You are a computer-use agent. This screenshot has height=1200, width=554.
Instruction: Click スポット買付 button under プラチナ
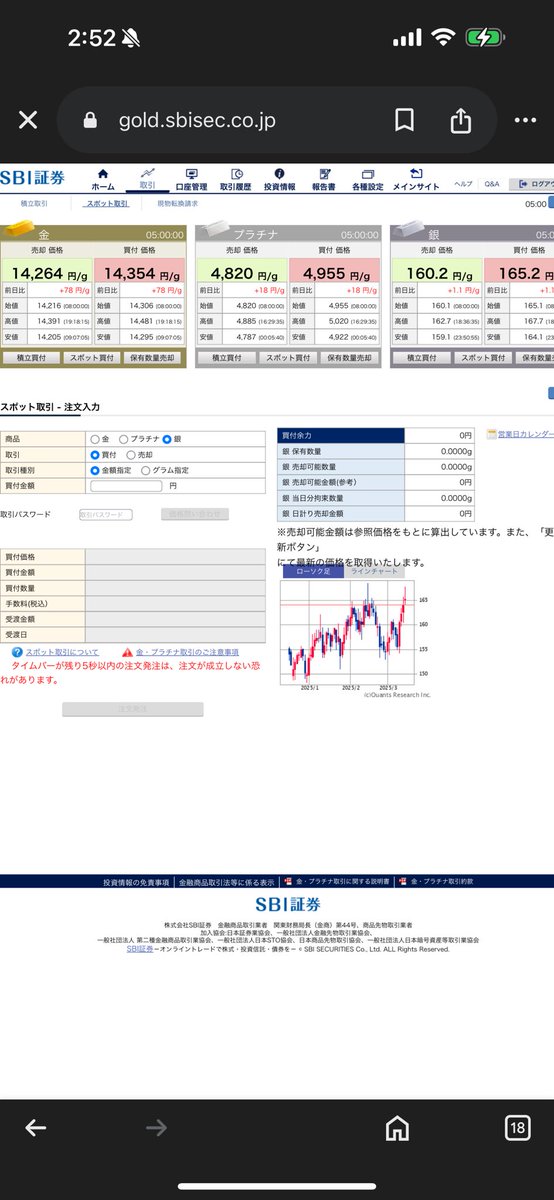click(287, 357)
